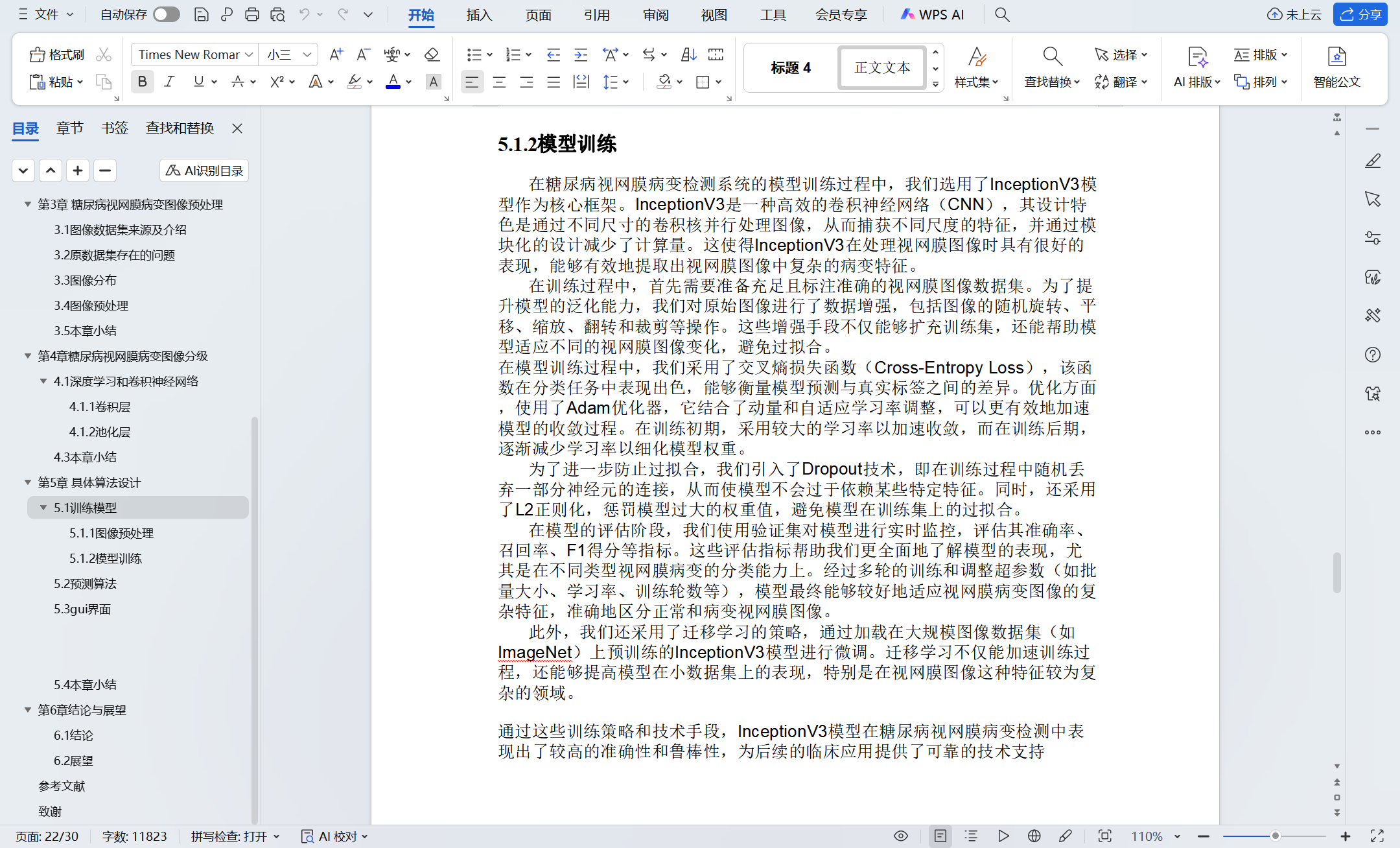This screenshot has width=1400, height=848.
Task: Switch to the 插入 ribbon tab
Action: tap(479, 14)
